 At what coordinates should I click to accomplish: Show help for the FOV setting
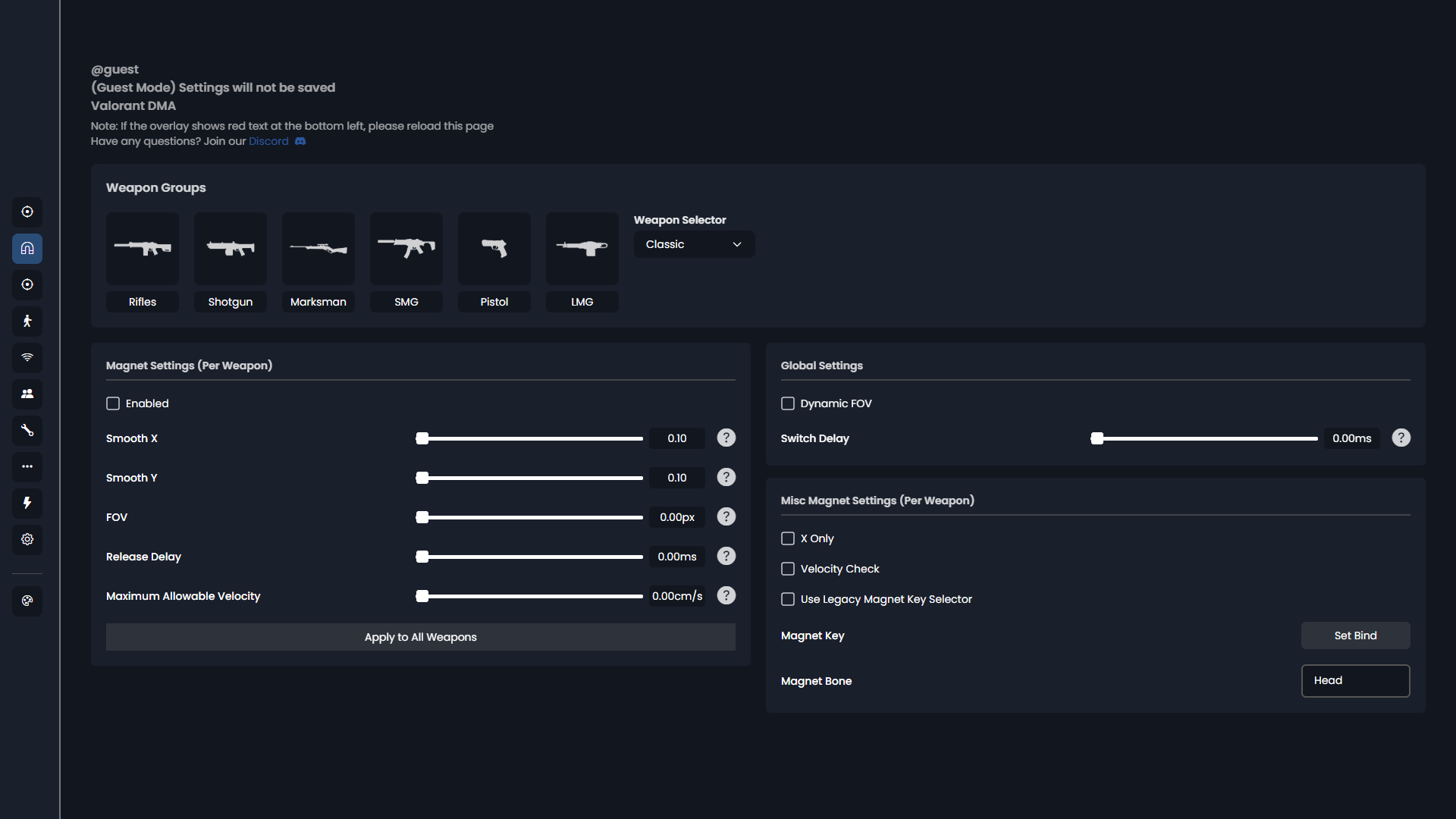[x=726, y=517]
